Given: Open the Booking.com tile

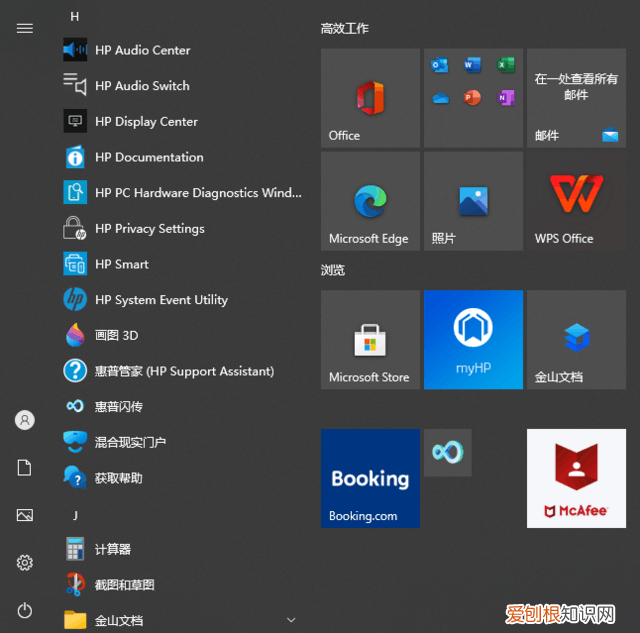Looking at the screenshot, I should (370, 478).
